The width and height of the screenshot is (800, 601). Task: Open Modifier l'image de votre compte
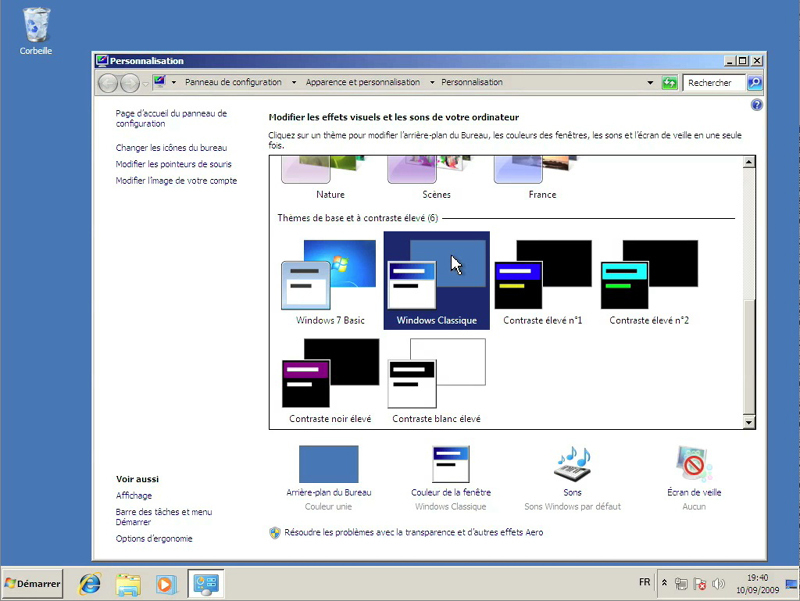coord(176,181)
